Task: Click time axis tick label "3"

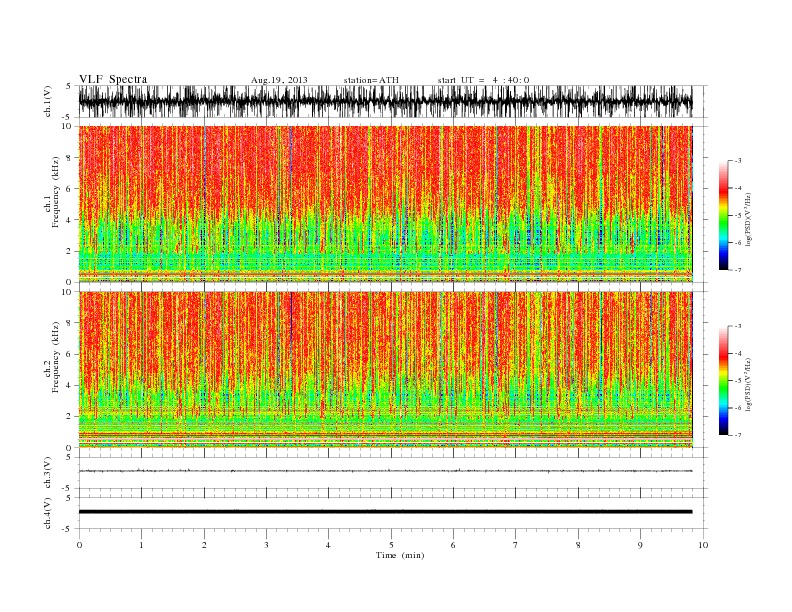Action: coord(266,545)
